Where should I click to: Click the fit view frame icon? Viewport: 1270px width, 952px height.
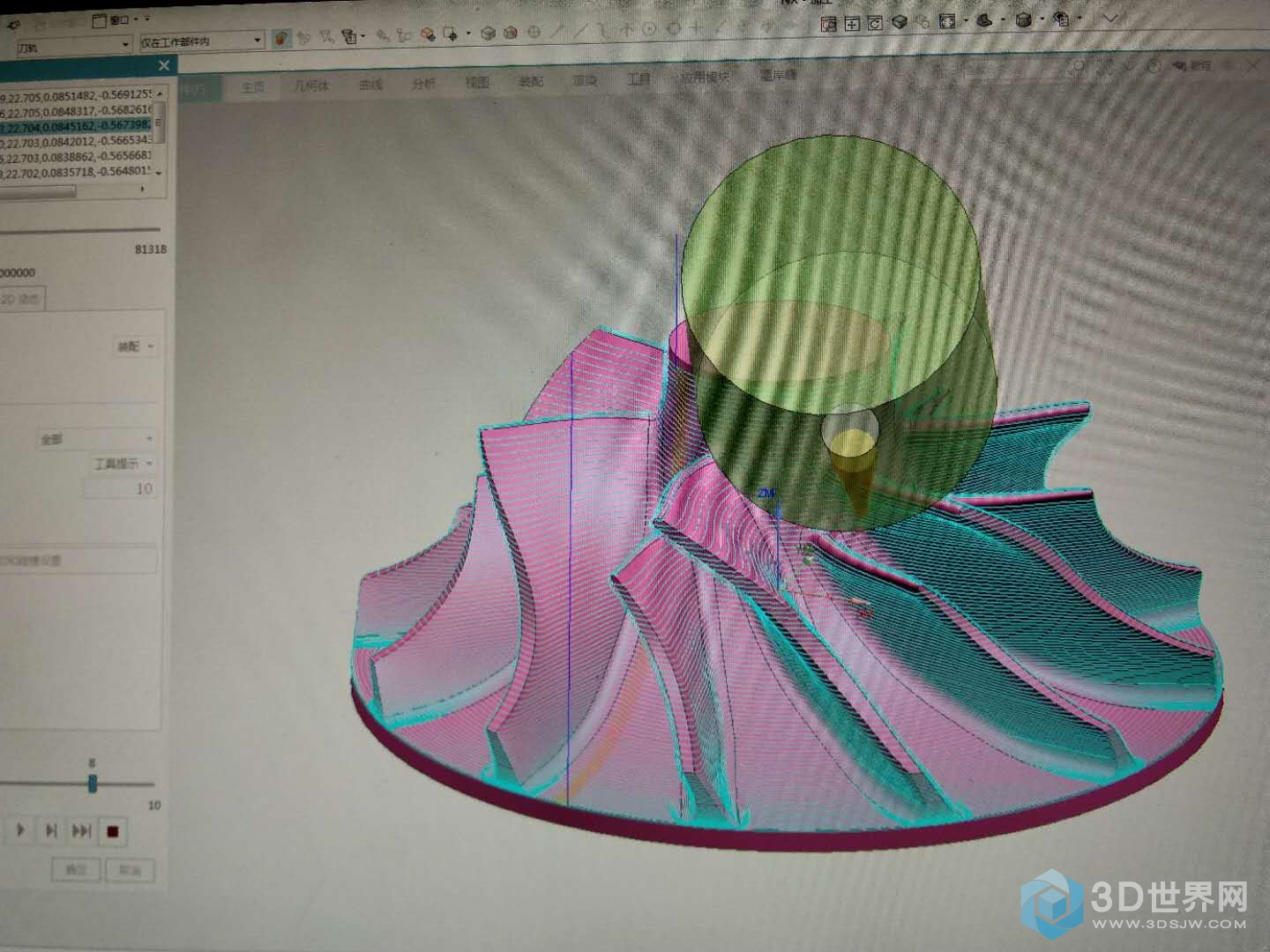coord(948,21)
